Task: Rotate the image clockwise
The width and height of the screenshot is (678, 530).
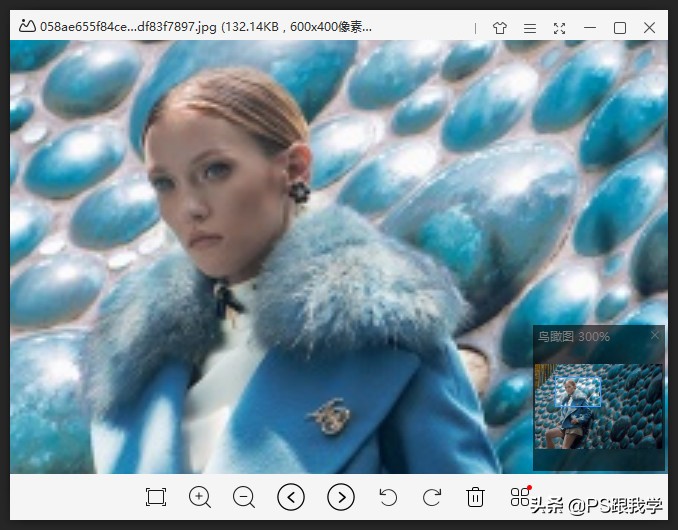Action: pos(432,497)
